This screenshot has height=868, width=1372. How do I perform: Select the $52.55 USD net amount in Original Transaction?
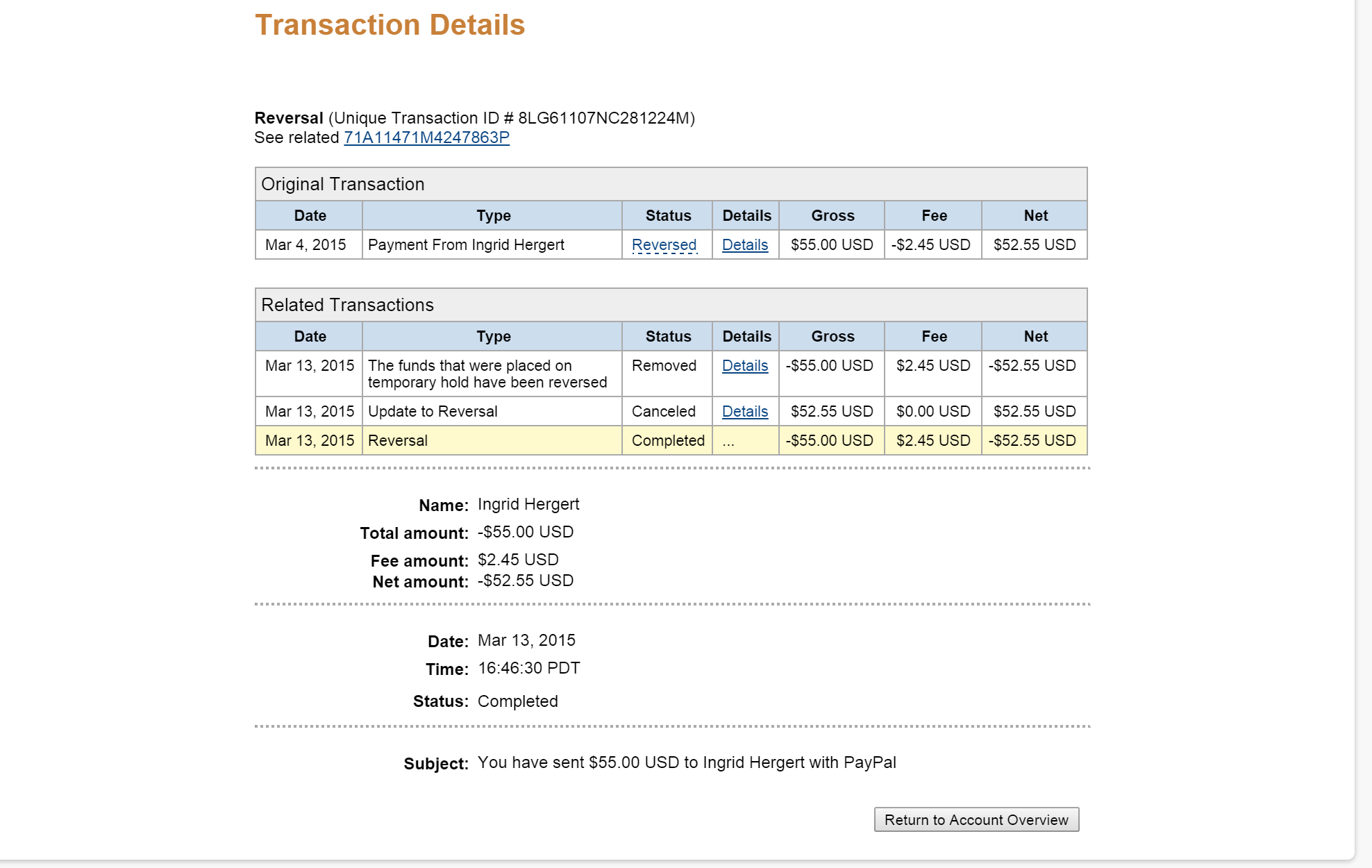click(1035, 245)
